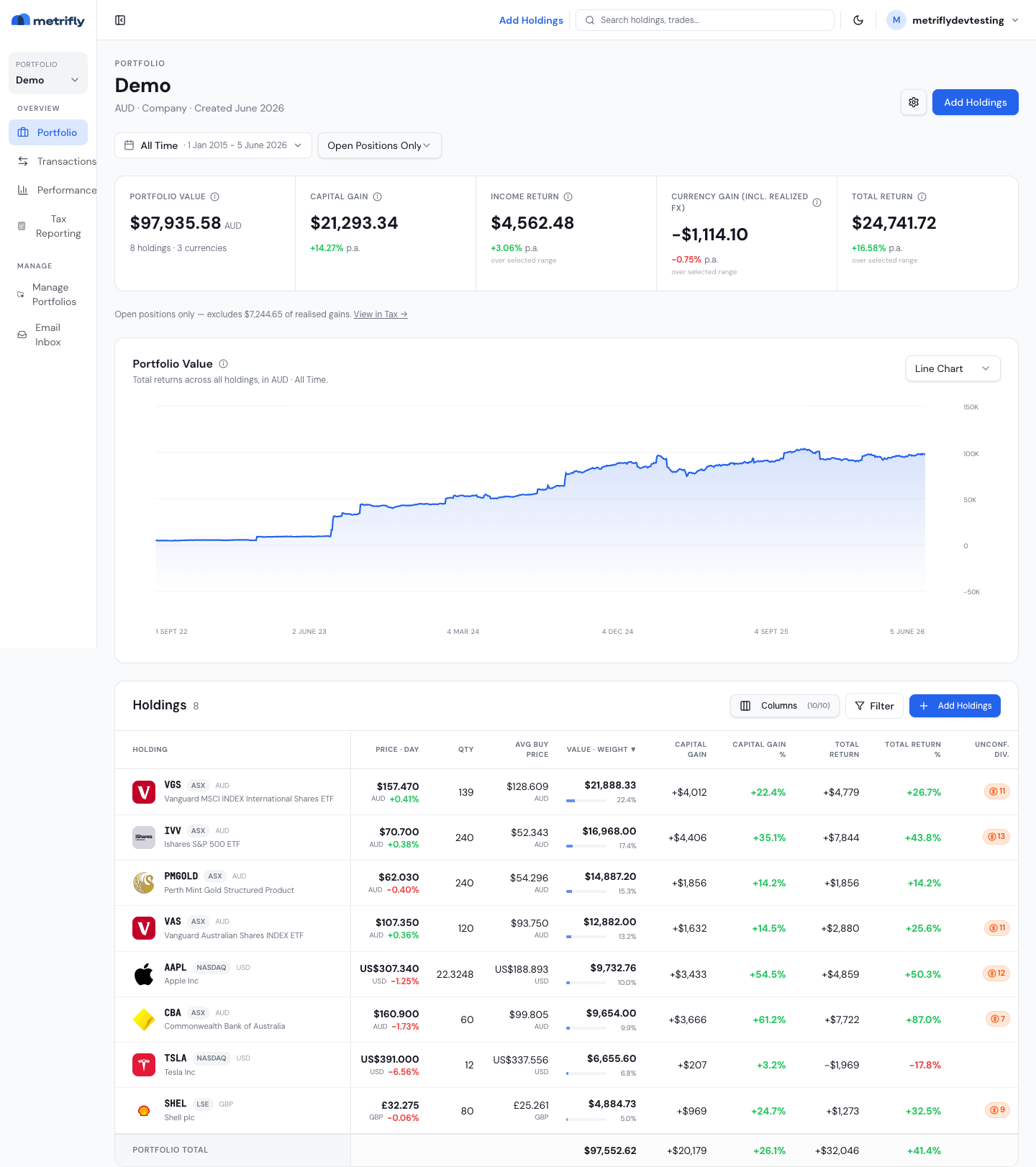The image size is (1036, 1167).
Task: Sort by Total Return % column header
Action: point(912,750)
